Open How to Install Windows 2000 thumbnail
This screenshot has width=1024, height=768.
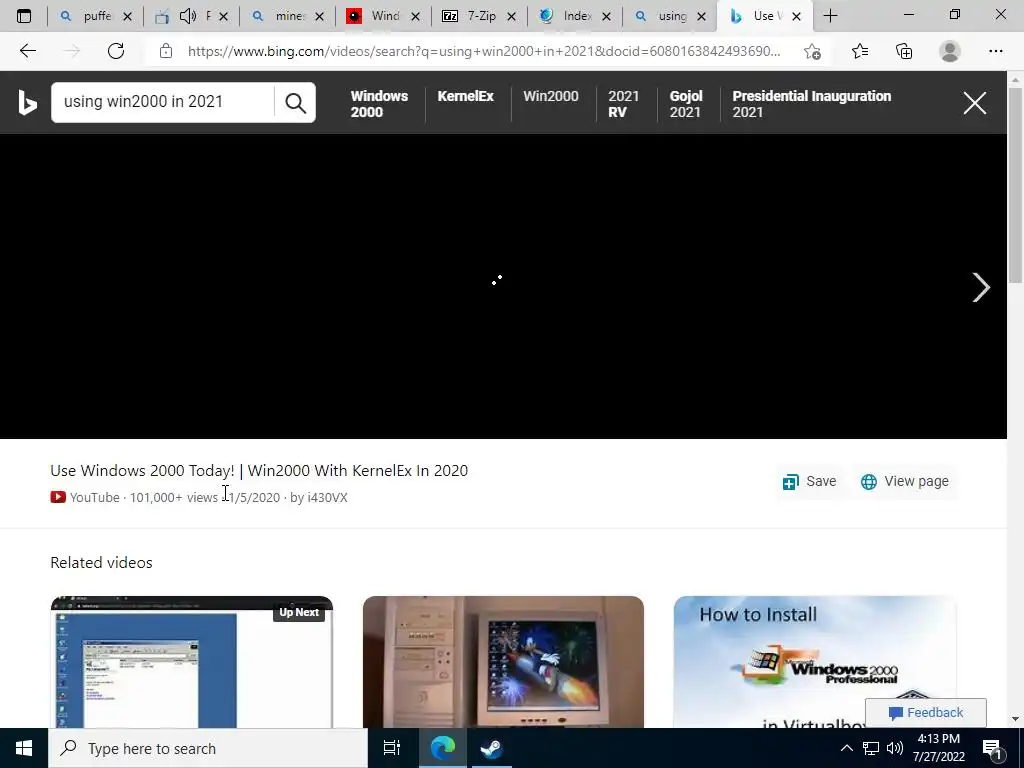815,662
